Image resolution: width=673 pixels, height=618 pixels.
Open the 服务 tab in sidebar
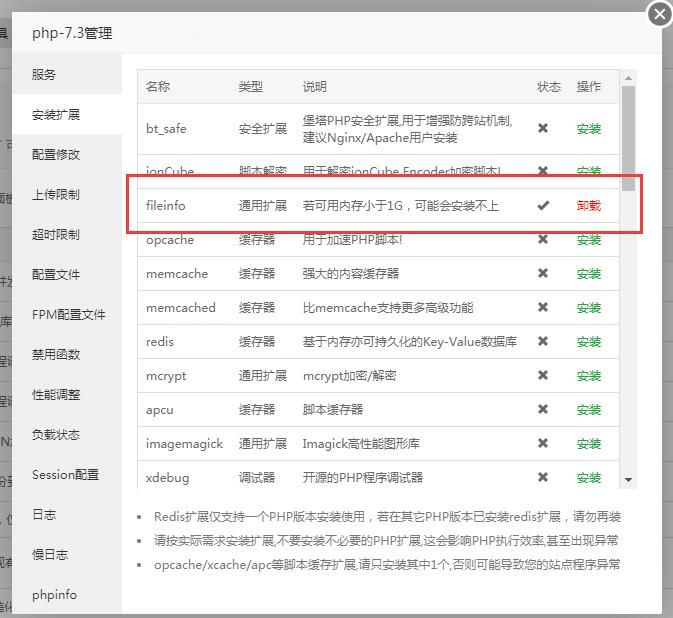(44, 75)
